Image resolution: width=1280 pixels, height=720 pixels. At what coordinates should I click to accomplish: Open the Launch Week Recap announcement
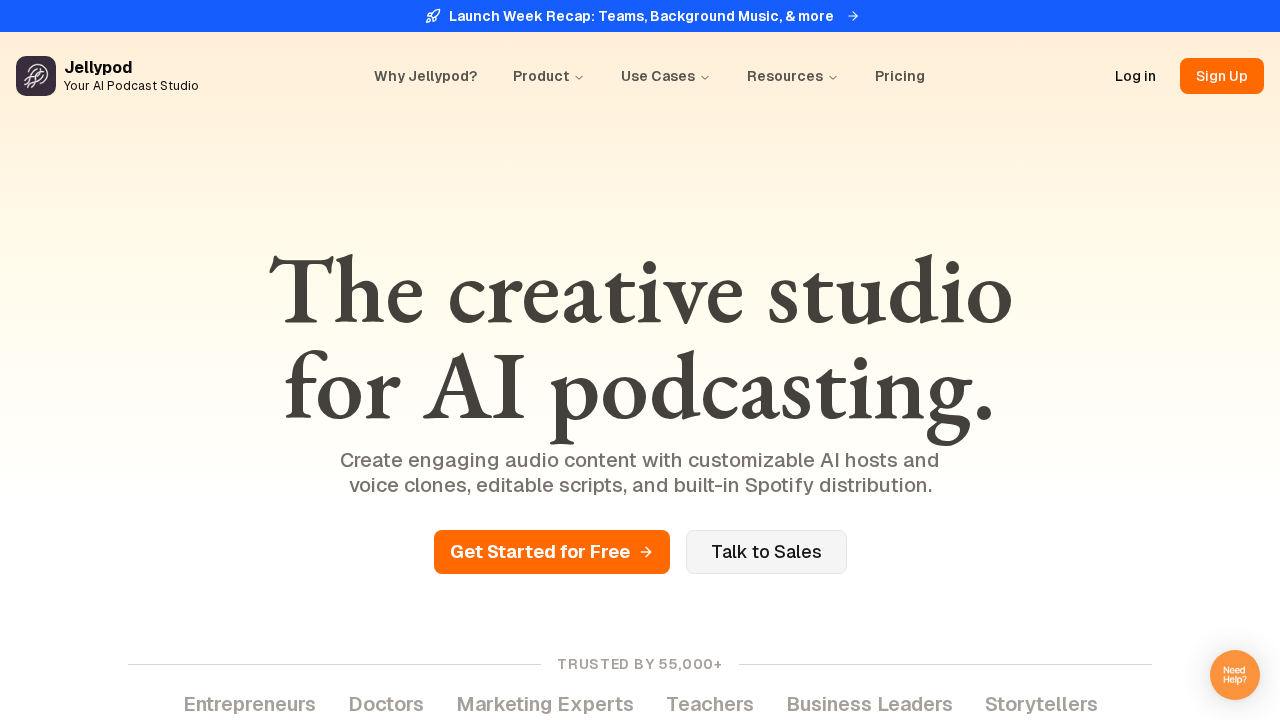click(x=640, y=16)
